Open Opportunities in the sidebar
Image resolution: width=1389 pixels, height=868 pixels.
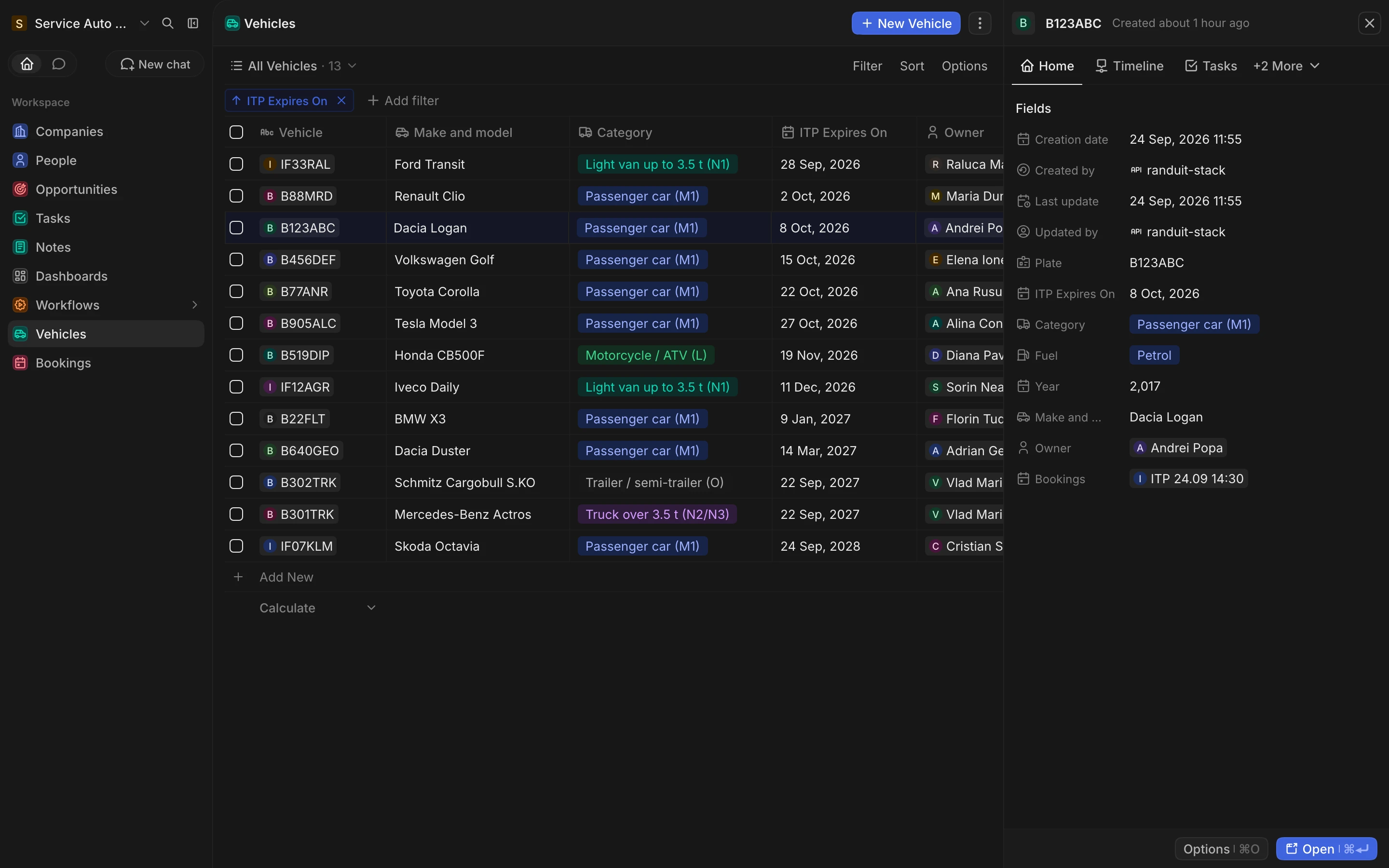click(x=106, y=190)
